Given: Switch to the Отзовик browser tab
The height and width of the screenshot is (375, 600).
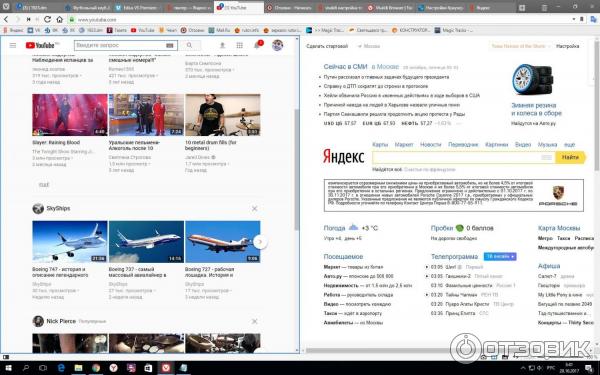Looking at the screenshot, I should click(x=289, y=7).
